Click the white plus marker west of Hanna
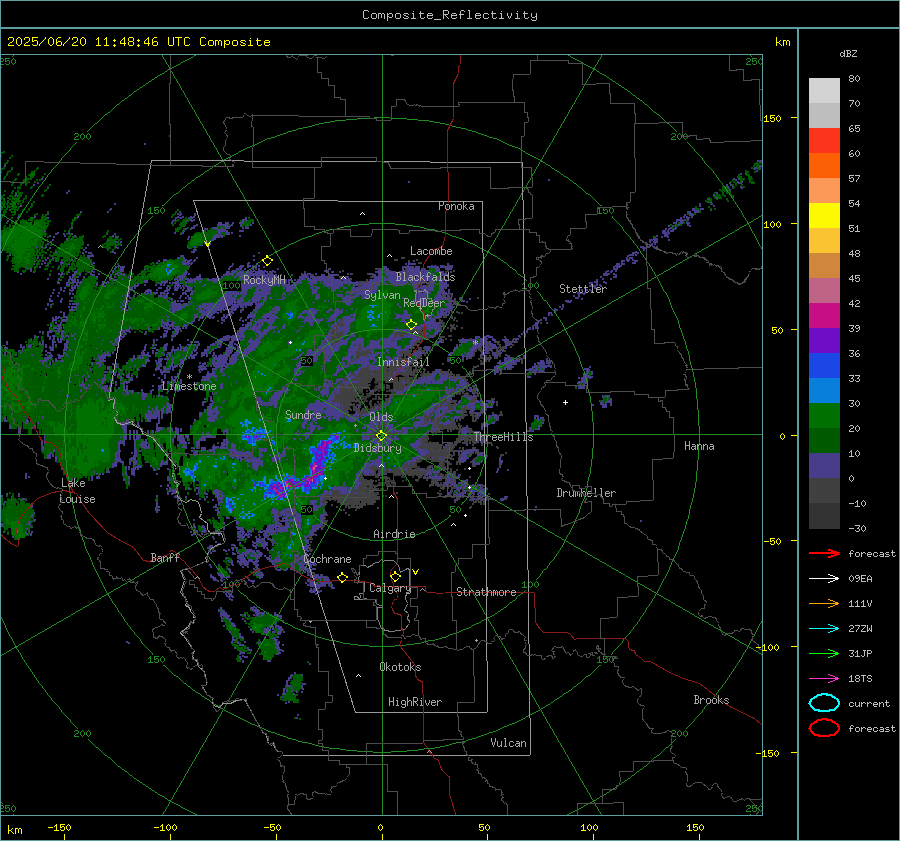900x841 pixels. click(565, 402)
